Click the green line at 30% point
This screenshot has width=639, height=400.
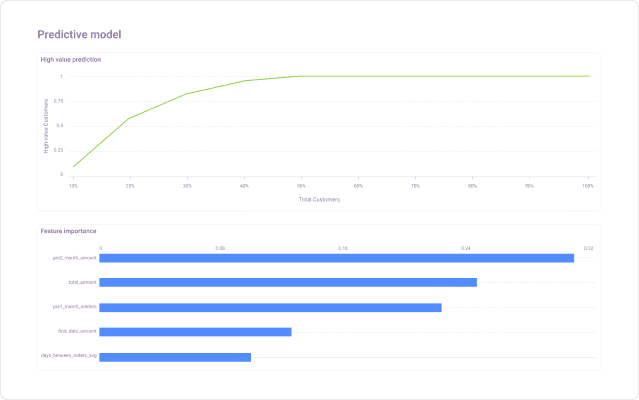(187, 94)
